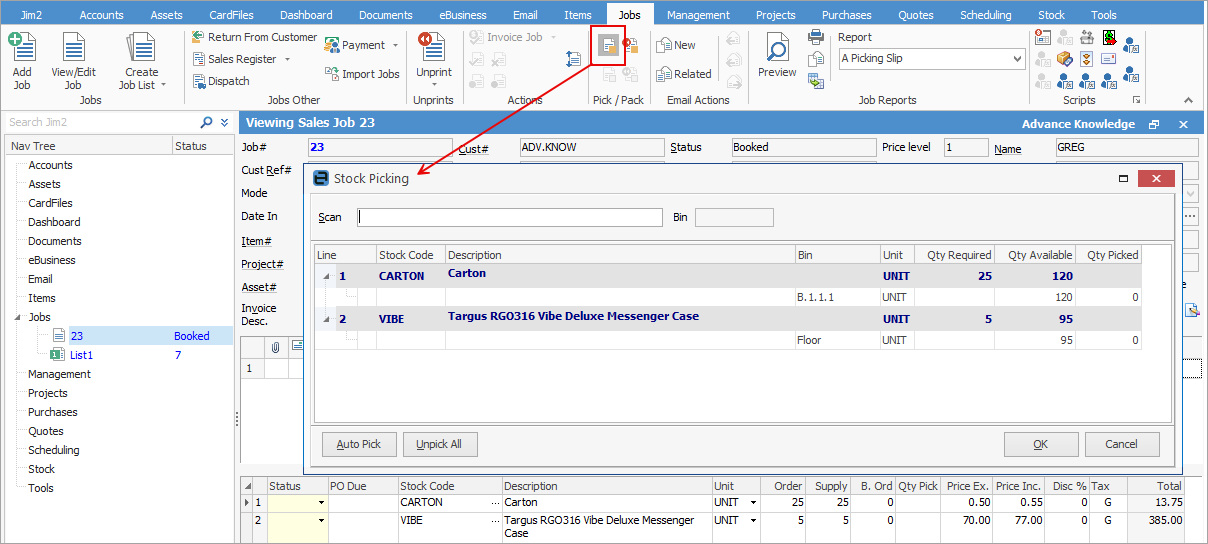This screenshot has height=544, width=1208.
Task: Select Return From Customer in ribbon
Action: coord(254,37)
